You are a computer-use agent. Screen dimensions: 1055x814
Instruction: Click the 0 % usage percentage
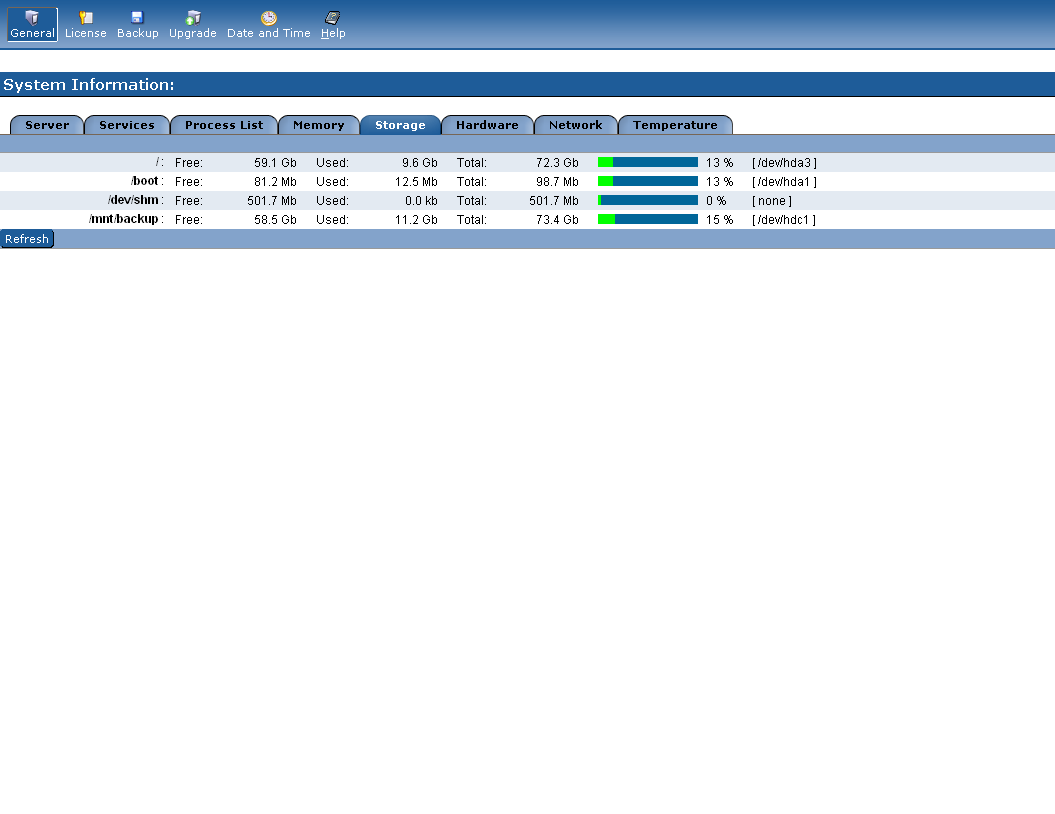click(x=716, y=200)
